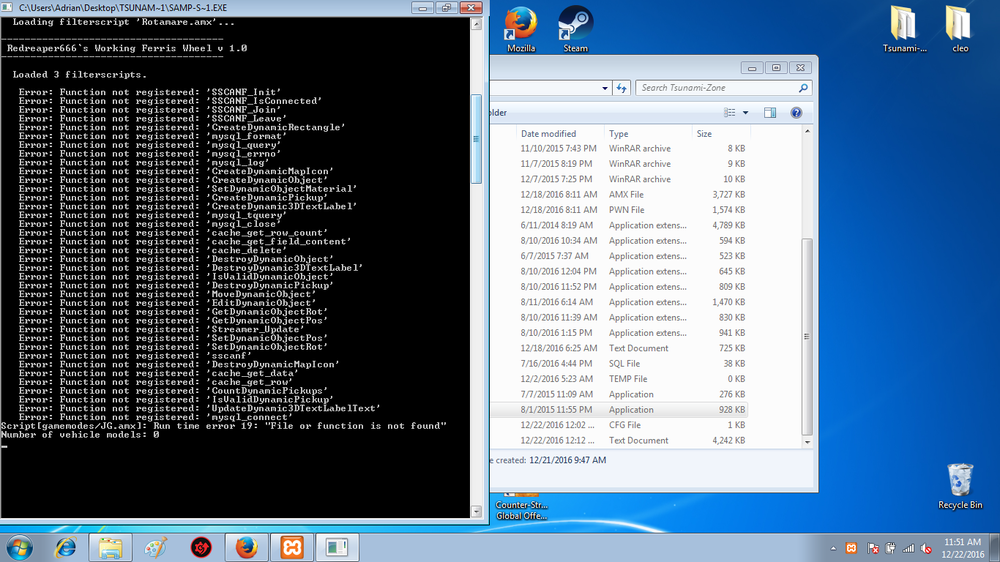Click the network signal tray icon
This screenshot has width=1000, height=562.
908,548
